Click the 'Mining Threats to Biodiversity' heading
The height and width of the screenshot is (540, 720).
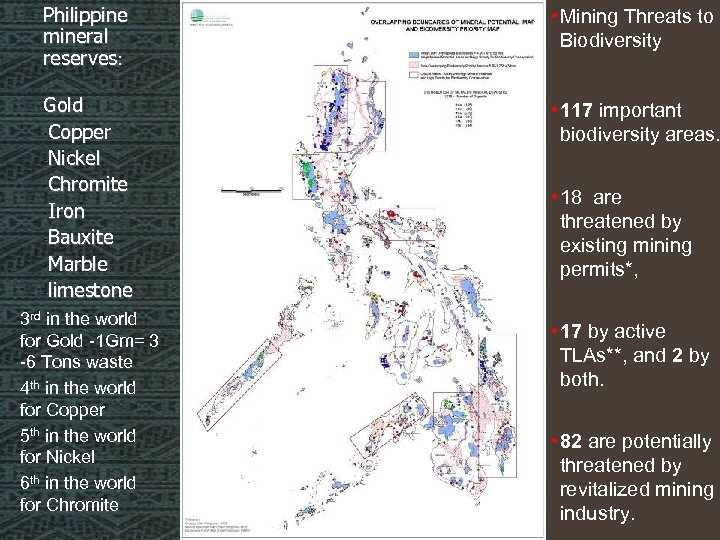[636, 28]
